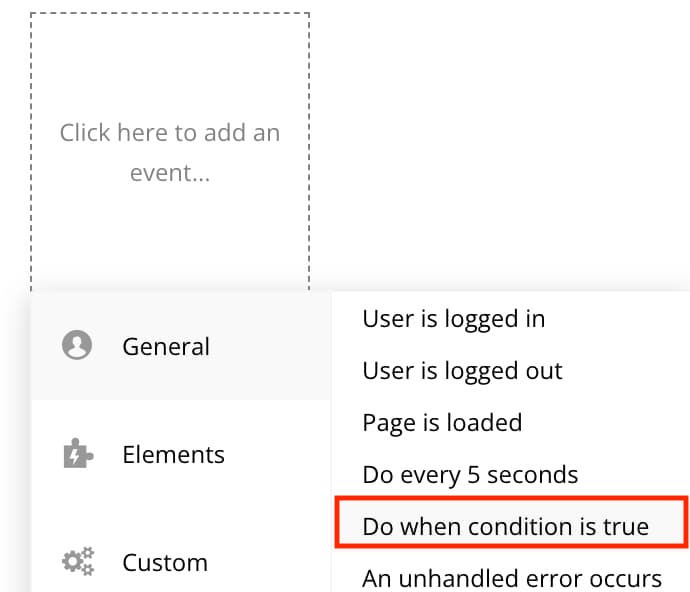Click 'Click here to add an event' text

tap(170, 152)
